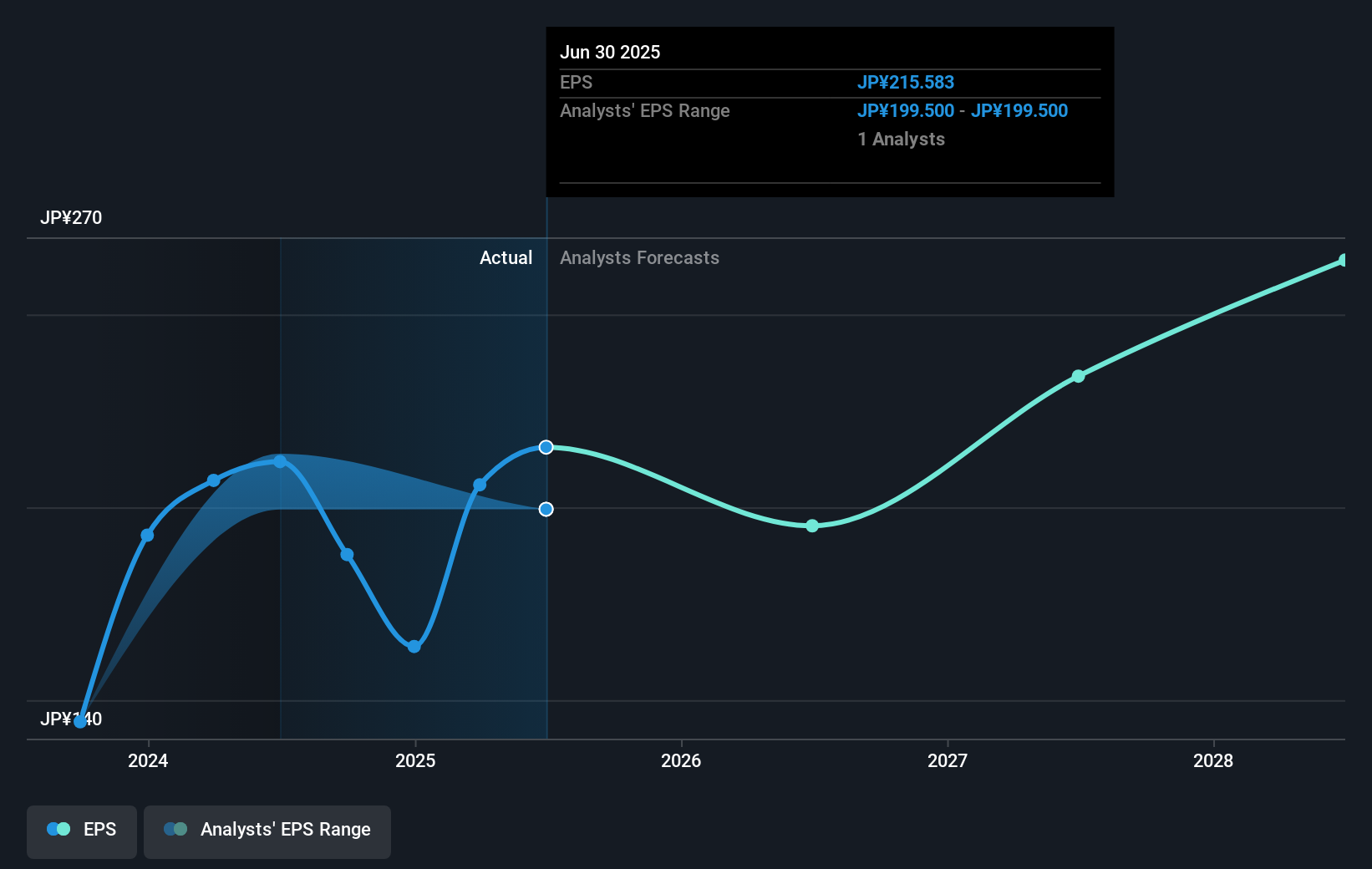Image resolution: width=1372 pixels, height=869 pixels.
Task: Switch to the Actual section of the chart
Action: tap(506, 257)
